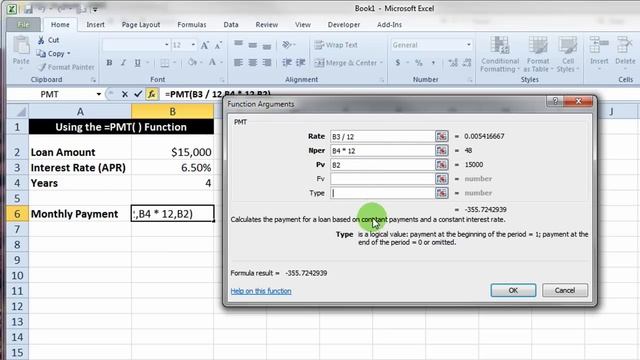This screenshot has width=640, height=360.
Task: Switch to the Page Layout tab
Action: 141,24
